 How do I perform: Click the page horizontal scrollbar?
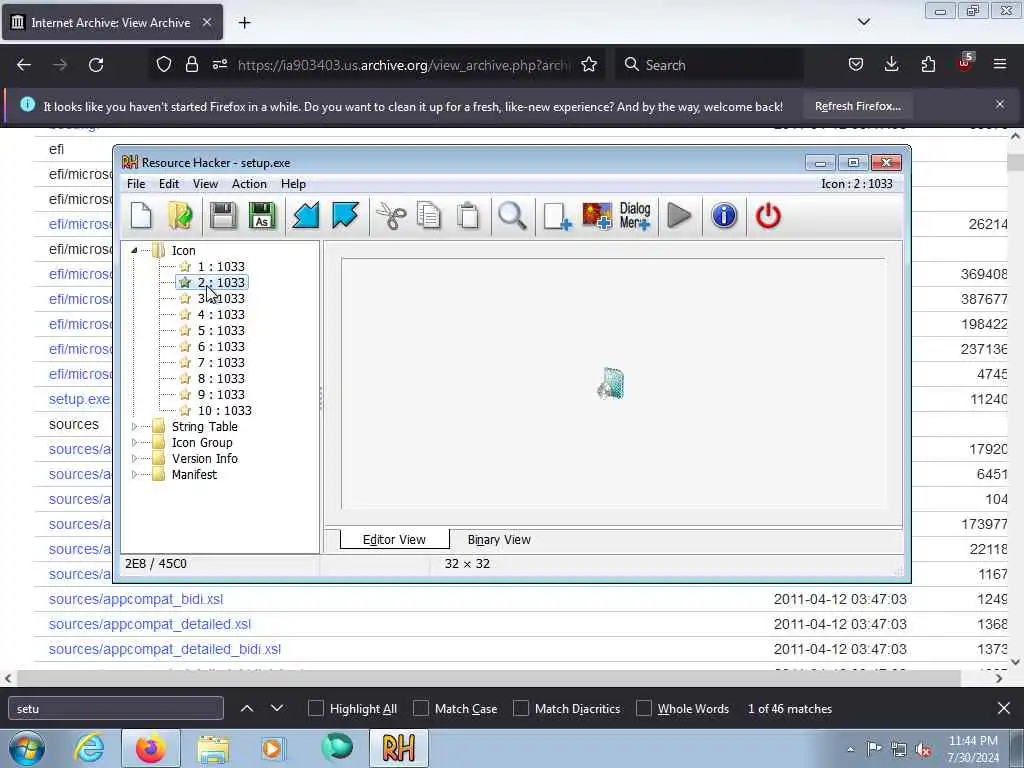click(488, 679)
